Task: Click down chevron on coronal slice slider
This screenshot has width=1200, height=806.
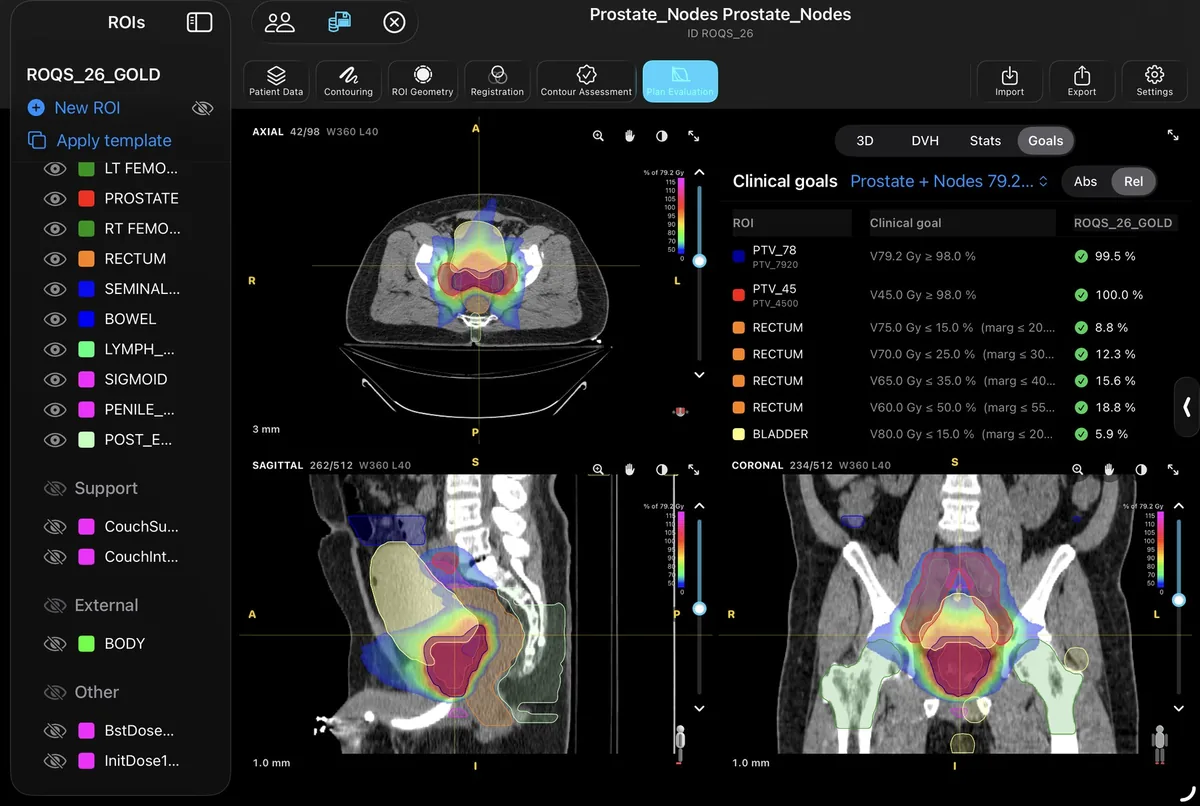Action: [x=1179, y=708]
